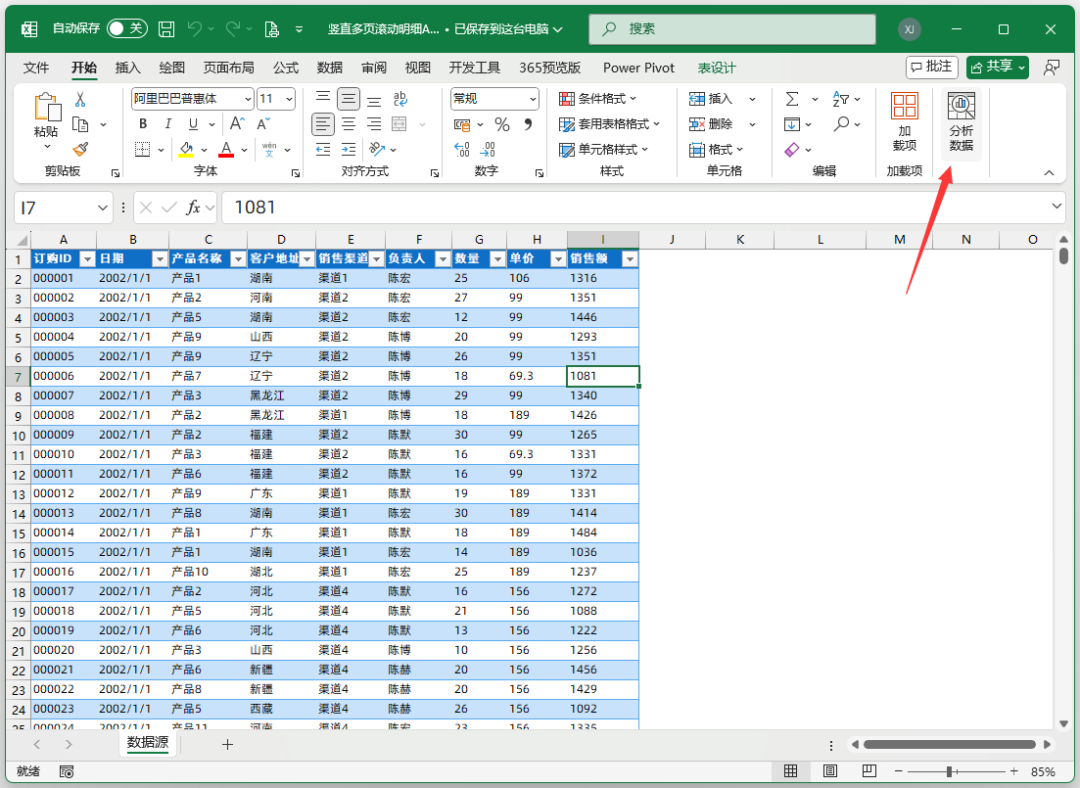Switch to the 插入 (Insert) ribbon tab
This screenshot has width=1080, height=788.
click(x=127, y=68)
